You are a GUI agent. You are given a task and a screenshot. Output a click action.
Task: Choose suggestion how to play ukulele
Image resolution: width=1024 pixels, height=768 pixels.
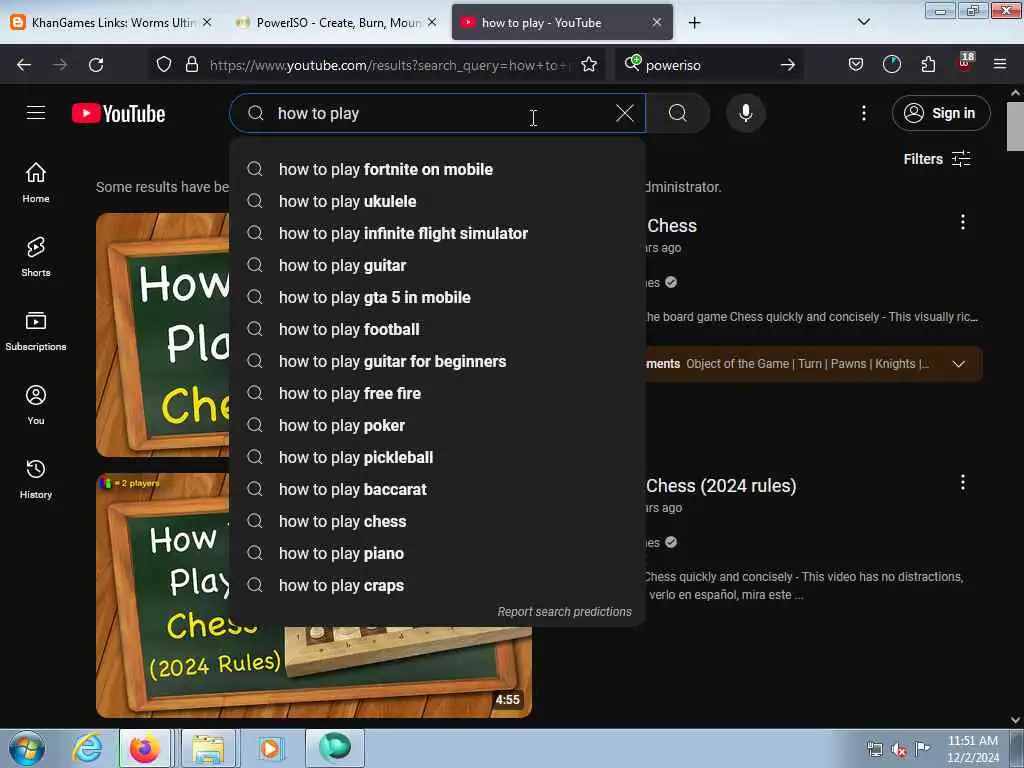(x=438, y=201)
